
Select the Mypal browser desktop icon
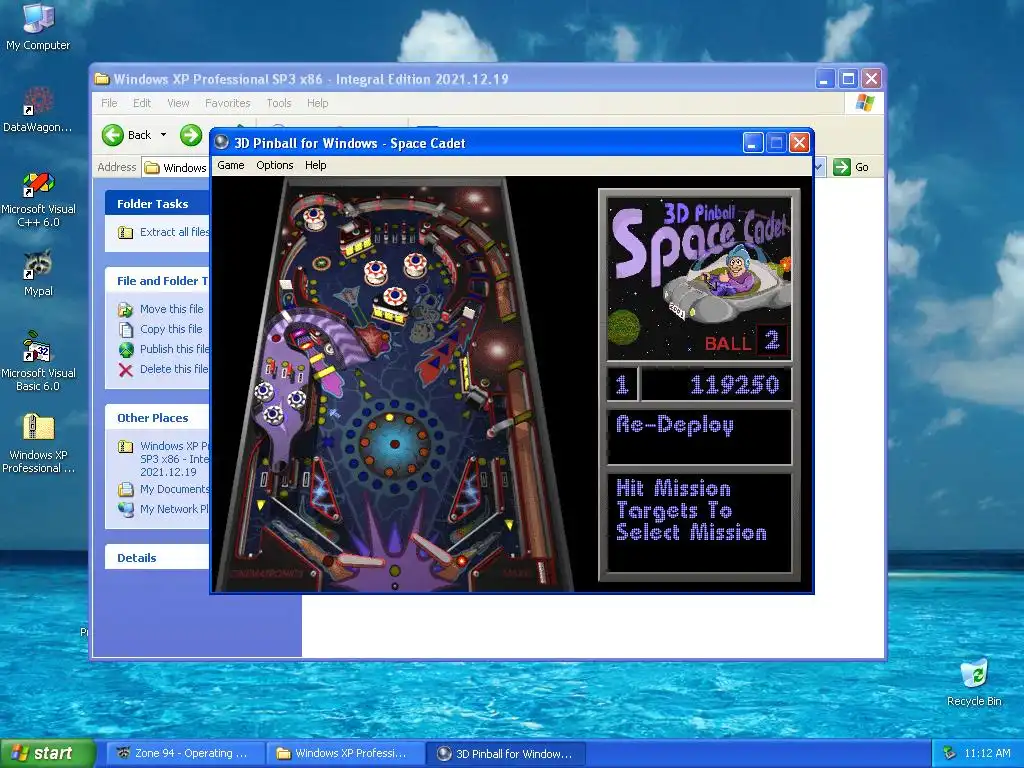(38, 273)
